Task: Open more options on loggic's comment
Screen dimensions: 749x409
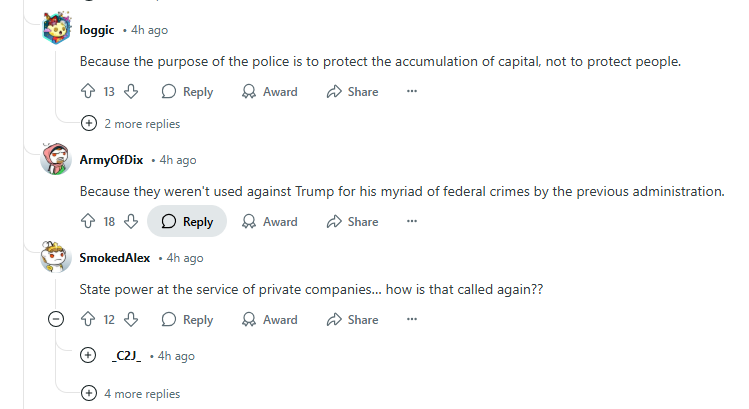Action: [x=411, y=92]
